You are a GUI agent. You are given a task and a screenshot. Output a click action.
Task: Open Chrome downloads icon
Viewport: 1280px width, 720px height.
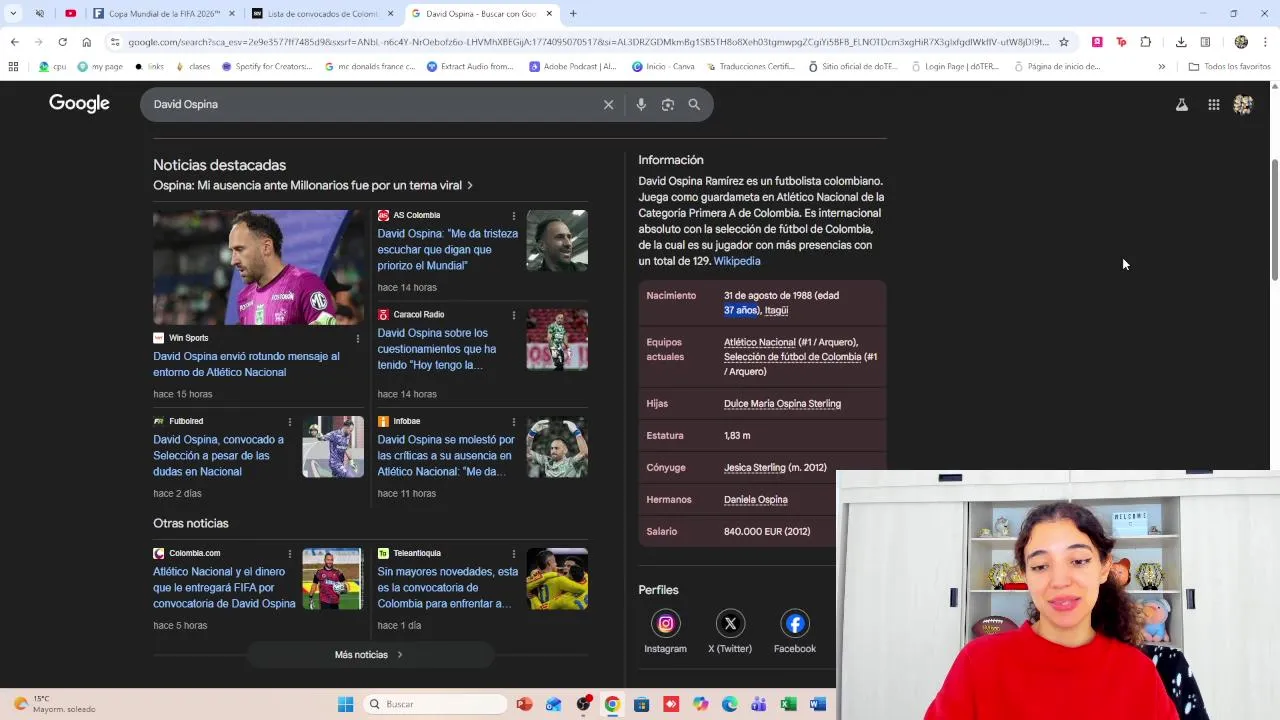(1181, 42)
